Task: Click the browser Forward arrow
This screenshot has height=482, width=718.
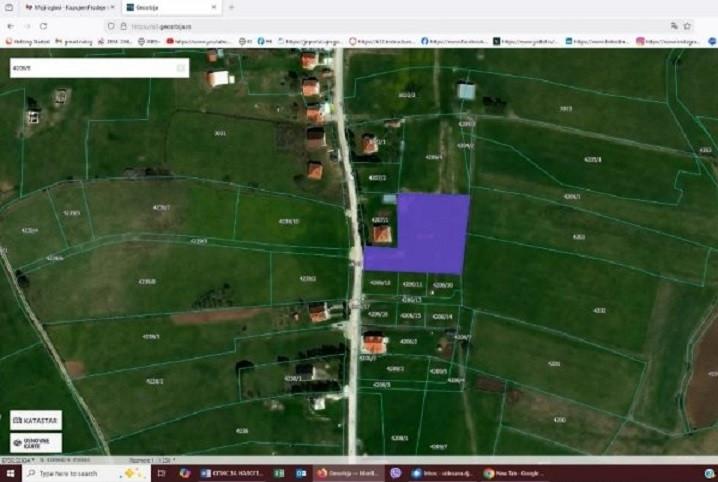Action: pyautogui.click(x=27, y=25)
